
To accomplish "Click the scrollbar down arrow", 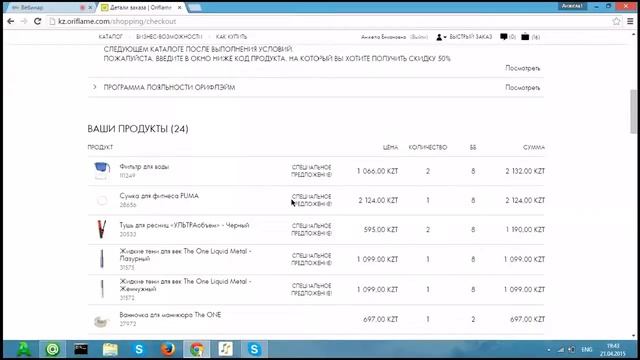I will (633, 336).
